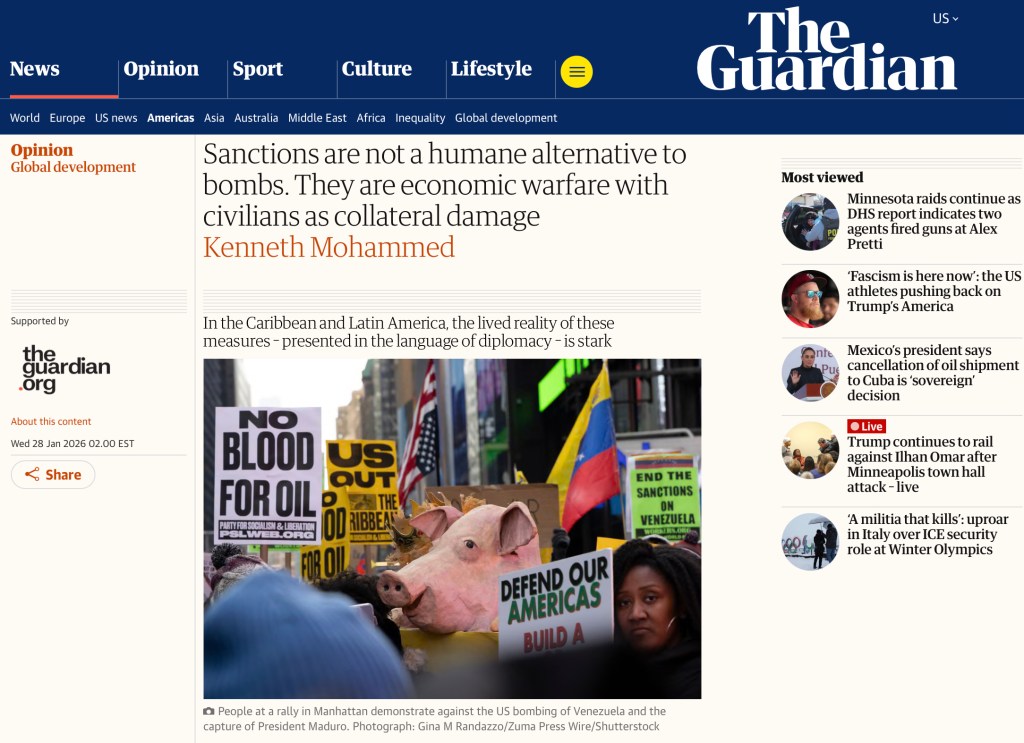Screen dimensions: 1024x743
Task: Open the Venezuela rally protest photo
Action: [452, 529]
